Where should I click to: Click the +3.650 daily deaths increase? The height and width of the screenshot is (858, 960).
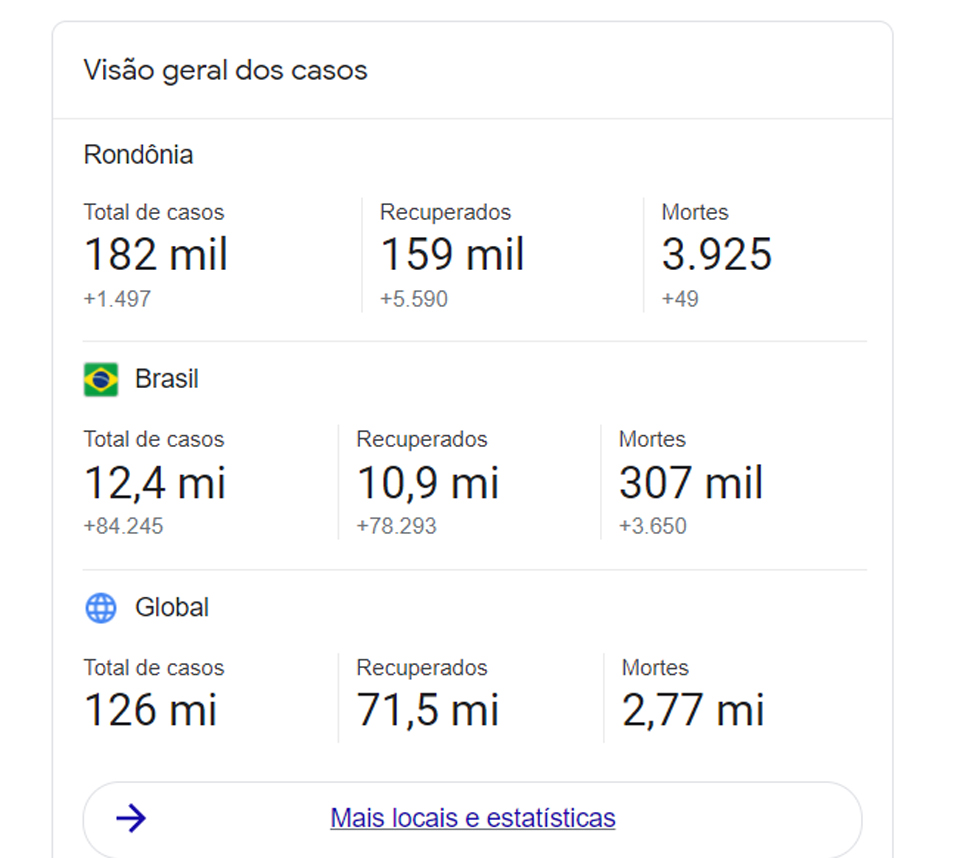[x=652, y=526]
